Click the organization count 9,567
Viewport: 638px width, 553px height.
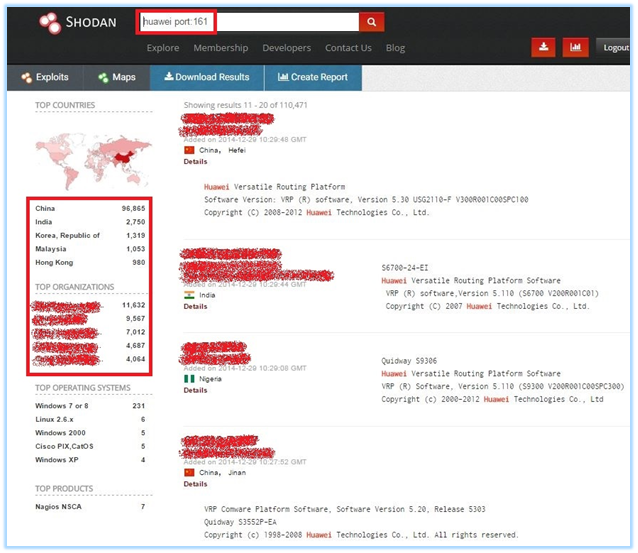(135, 319)
